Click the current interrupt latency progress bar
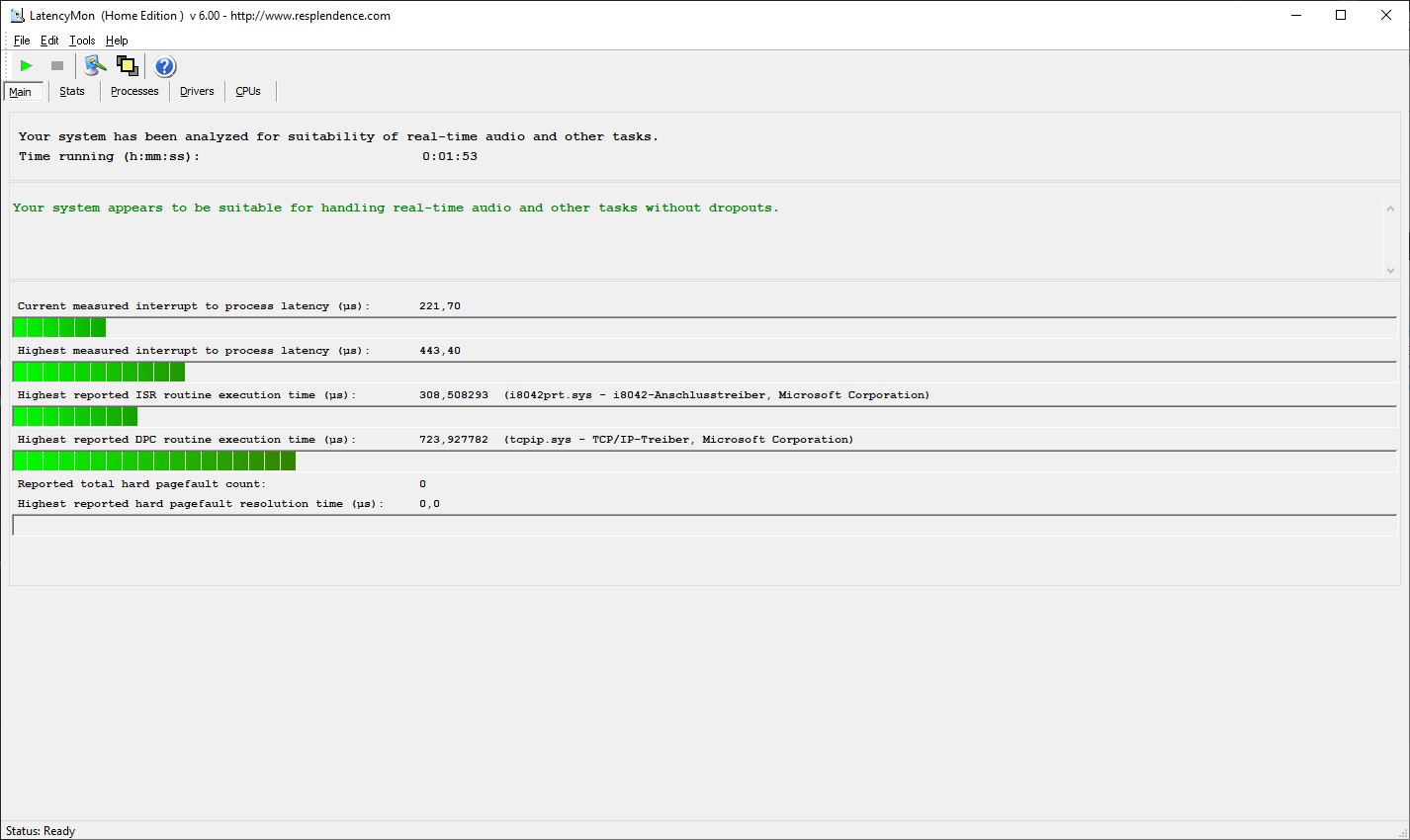 pos(704,327)
